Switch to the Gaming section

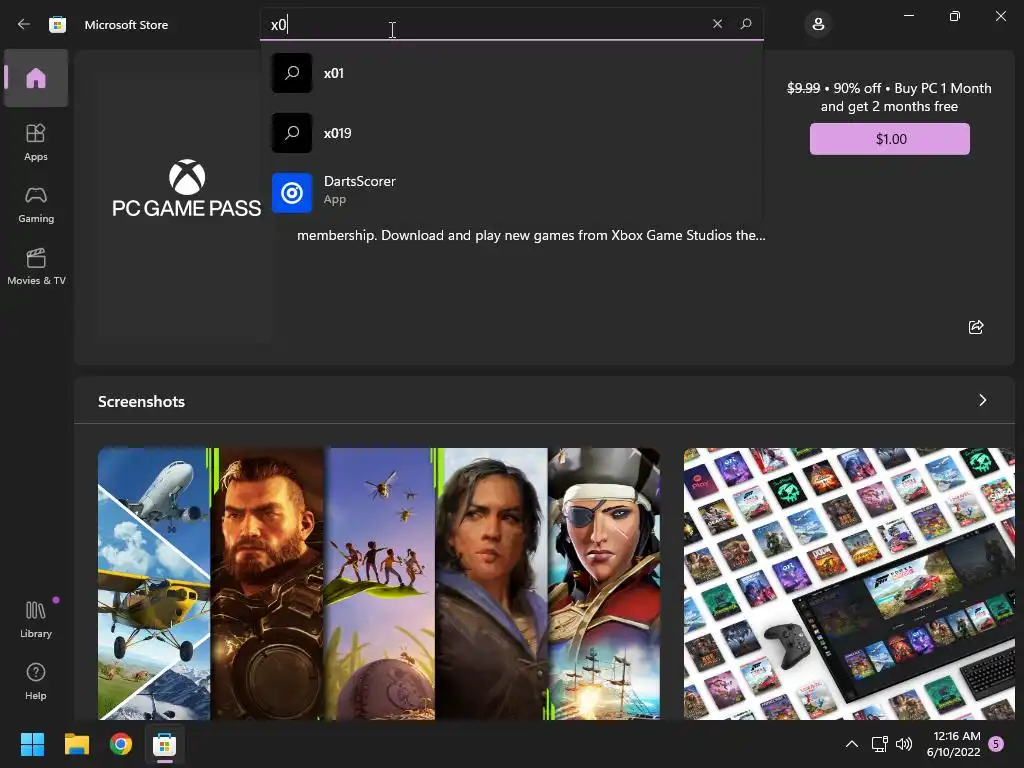click(36, 204)
